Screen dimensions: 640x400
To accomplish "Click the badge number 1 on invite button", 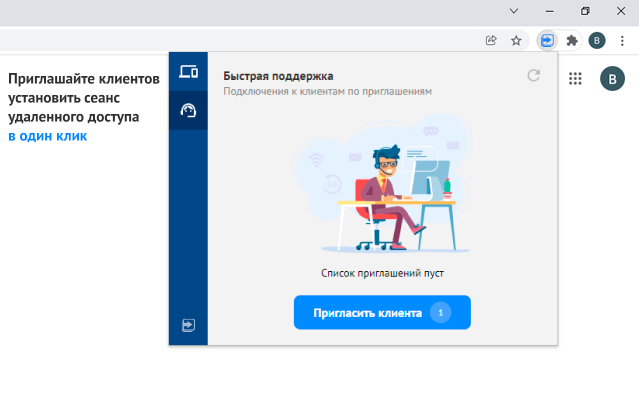I will 440,313.
